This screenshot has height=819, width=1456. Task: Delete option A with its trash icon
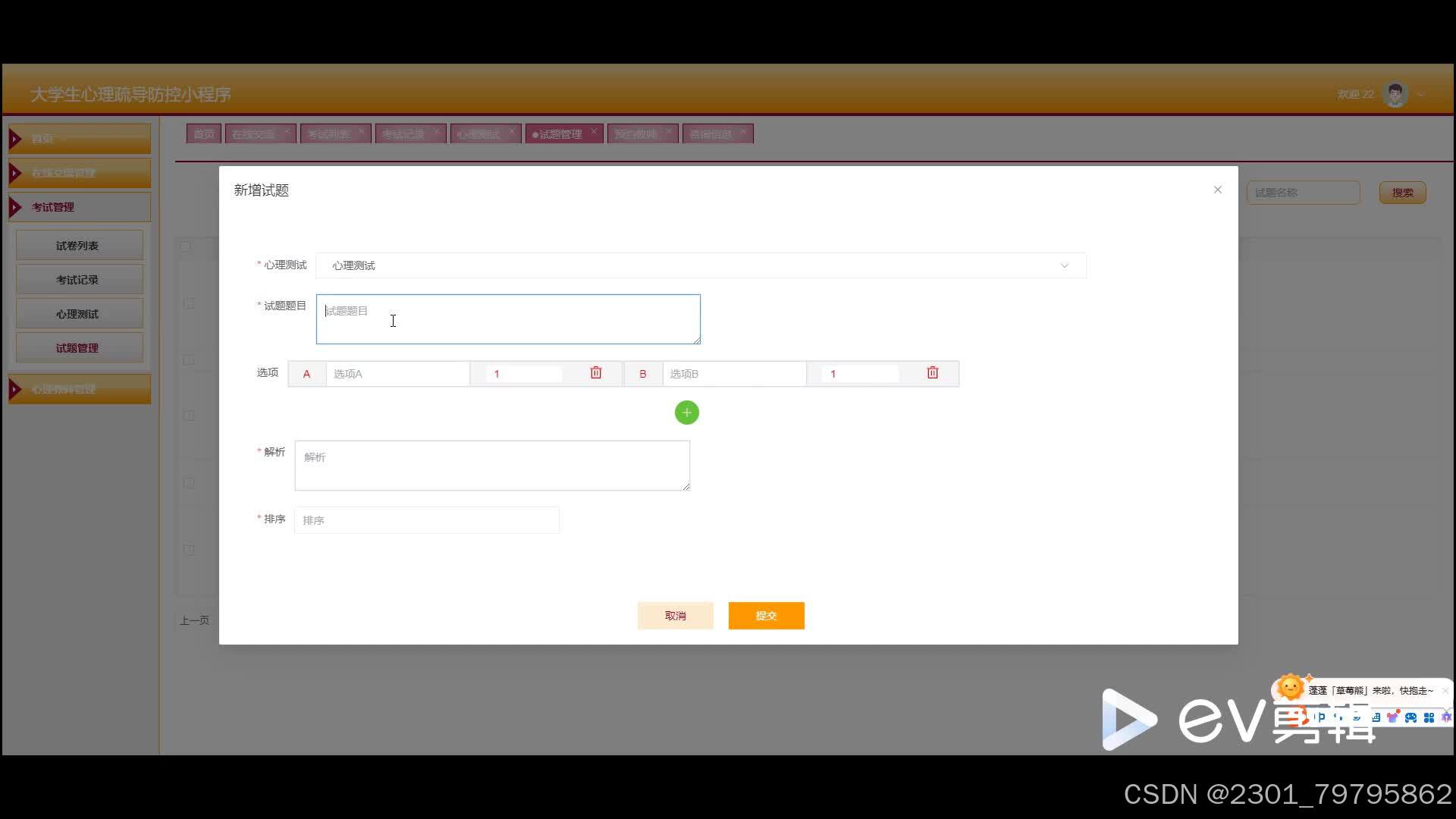(x=595, y=373)
